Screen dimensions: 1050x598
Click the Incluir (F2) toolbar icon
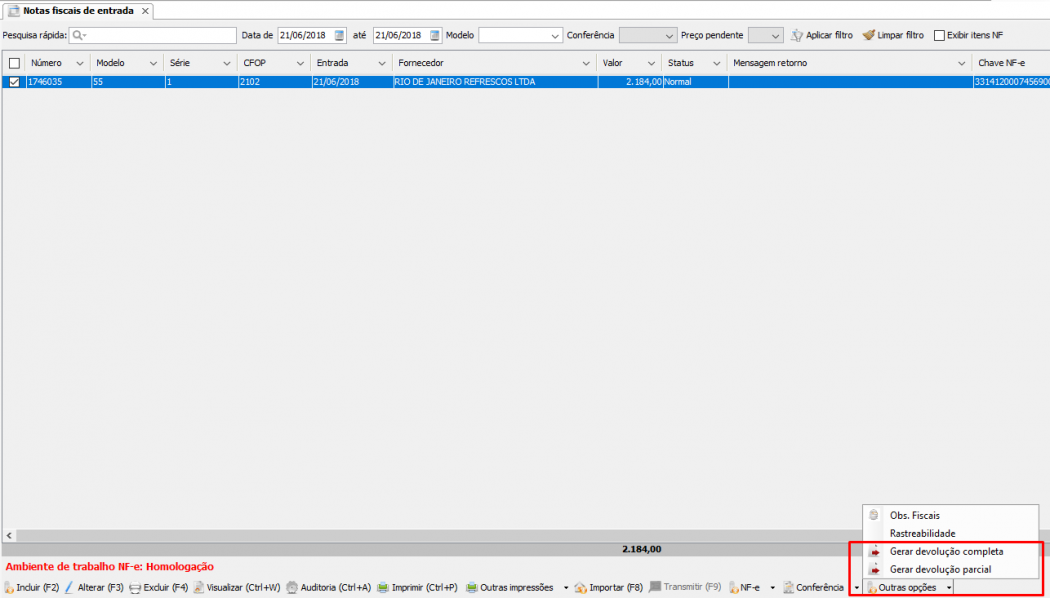9,588
